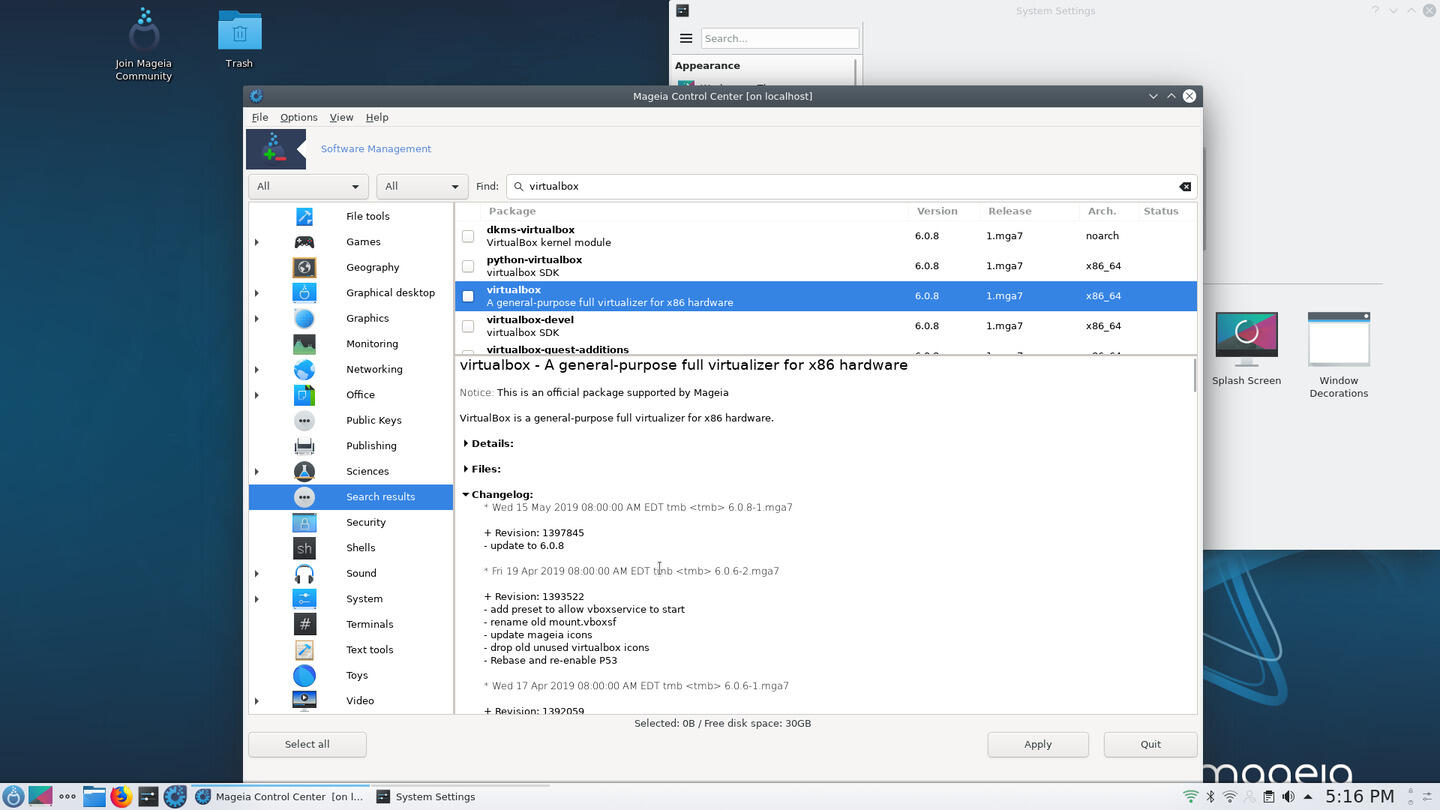
Task: Collapse the Changelog section
Action: pos(466,494)
